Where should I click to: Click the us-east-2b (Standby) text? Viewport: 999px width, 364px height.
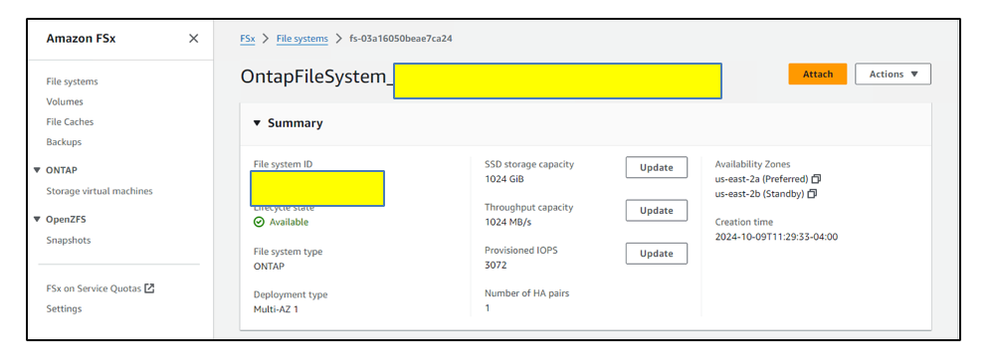click(759, 194)
